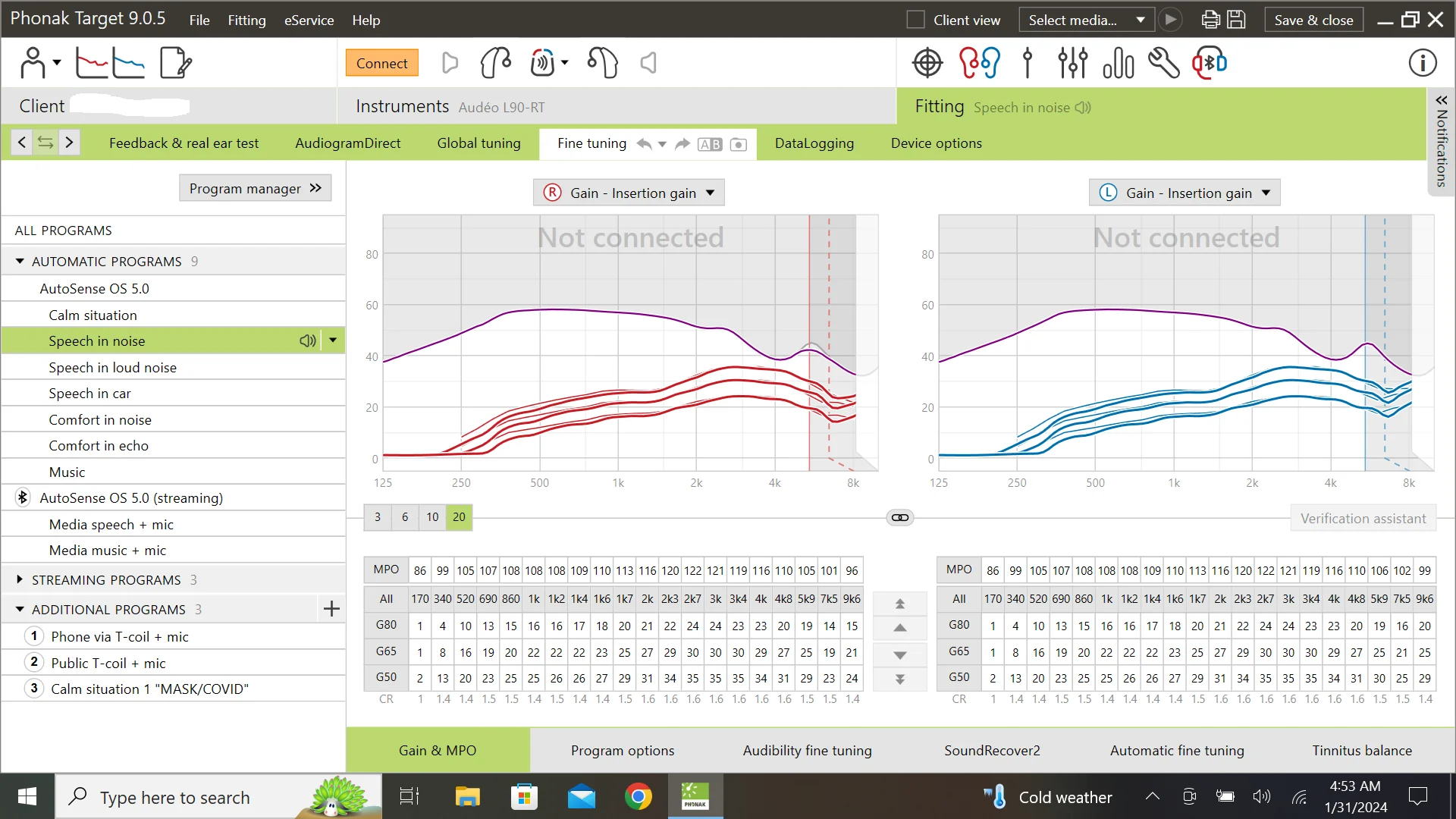Switch to the DataLogging tab
The height and width of the screenshot is (819, 1456).
pos(814,143)
